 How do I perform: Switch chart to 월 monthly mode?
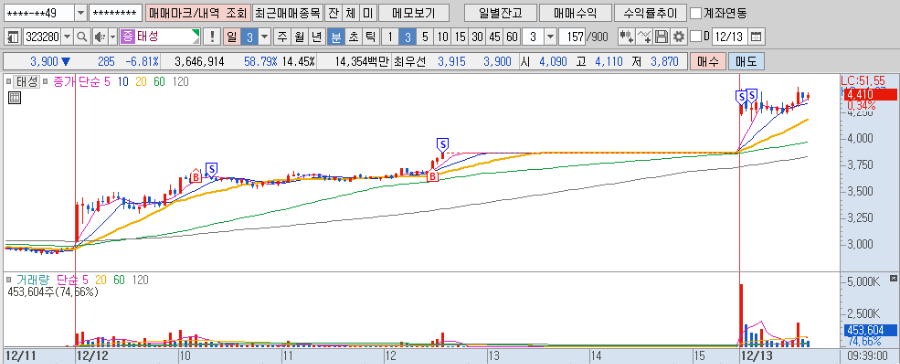(299, 37)
